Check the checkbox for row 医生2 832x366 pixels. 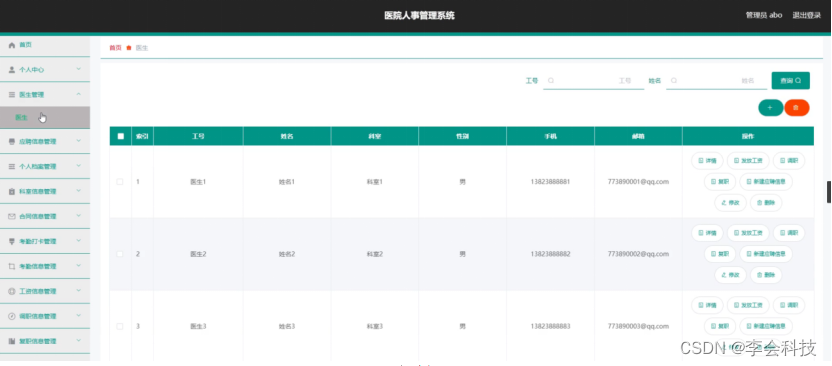[x=120, y=254]
